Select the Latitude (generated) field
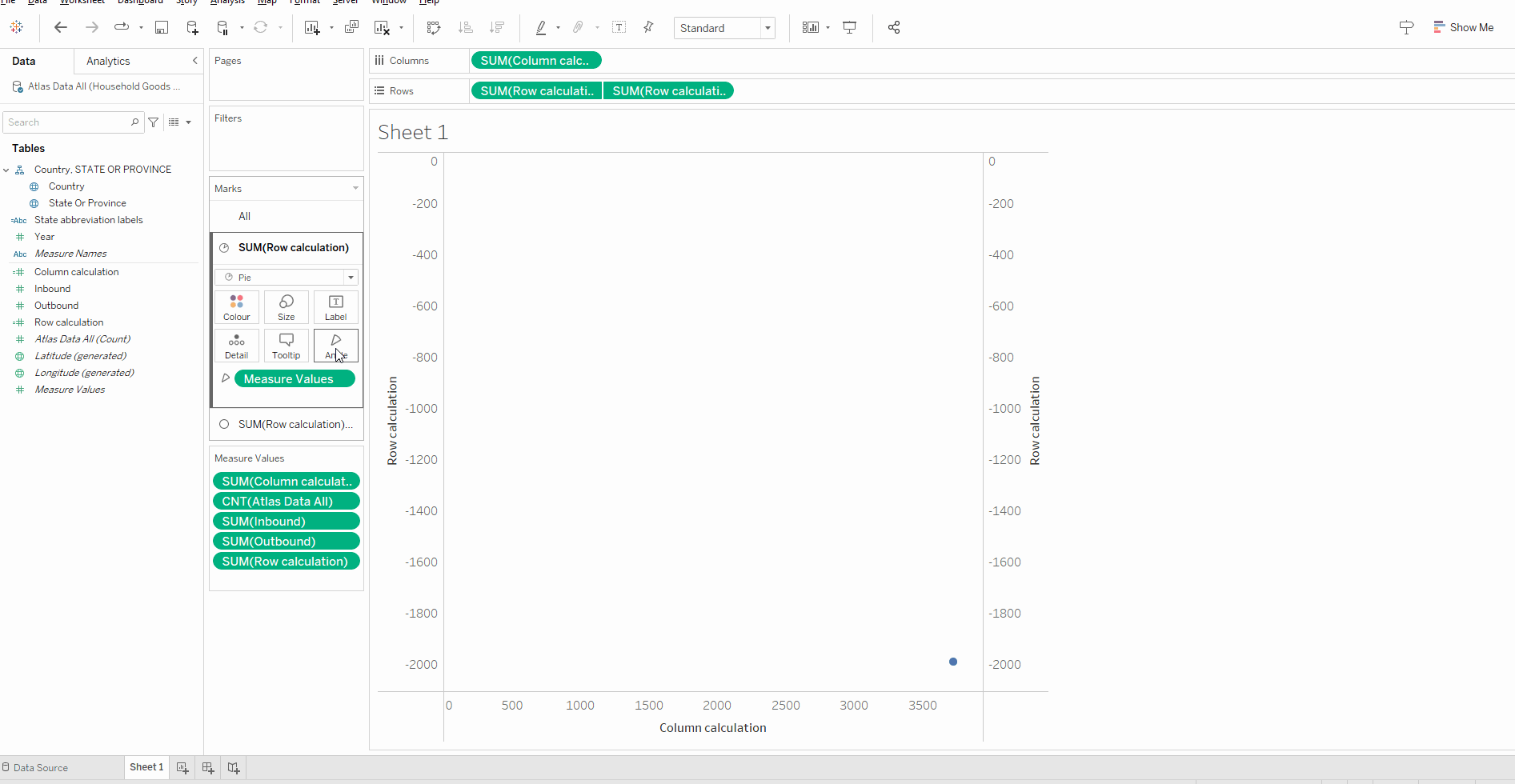The image size is (1515, 784). (x=80, y=356)
